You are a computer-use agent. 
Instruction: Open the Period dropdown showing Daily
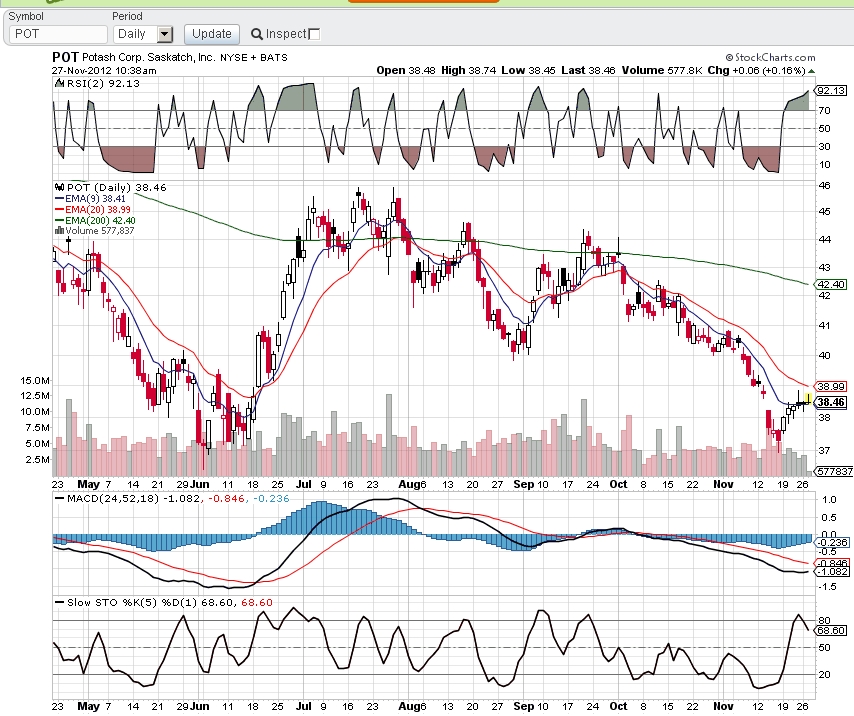click(143, 34)
